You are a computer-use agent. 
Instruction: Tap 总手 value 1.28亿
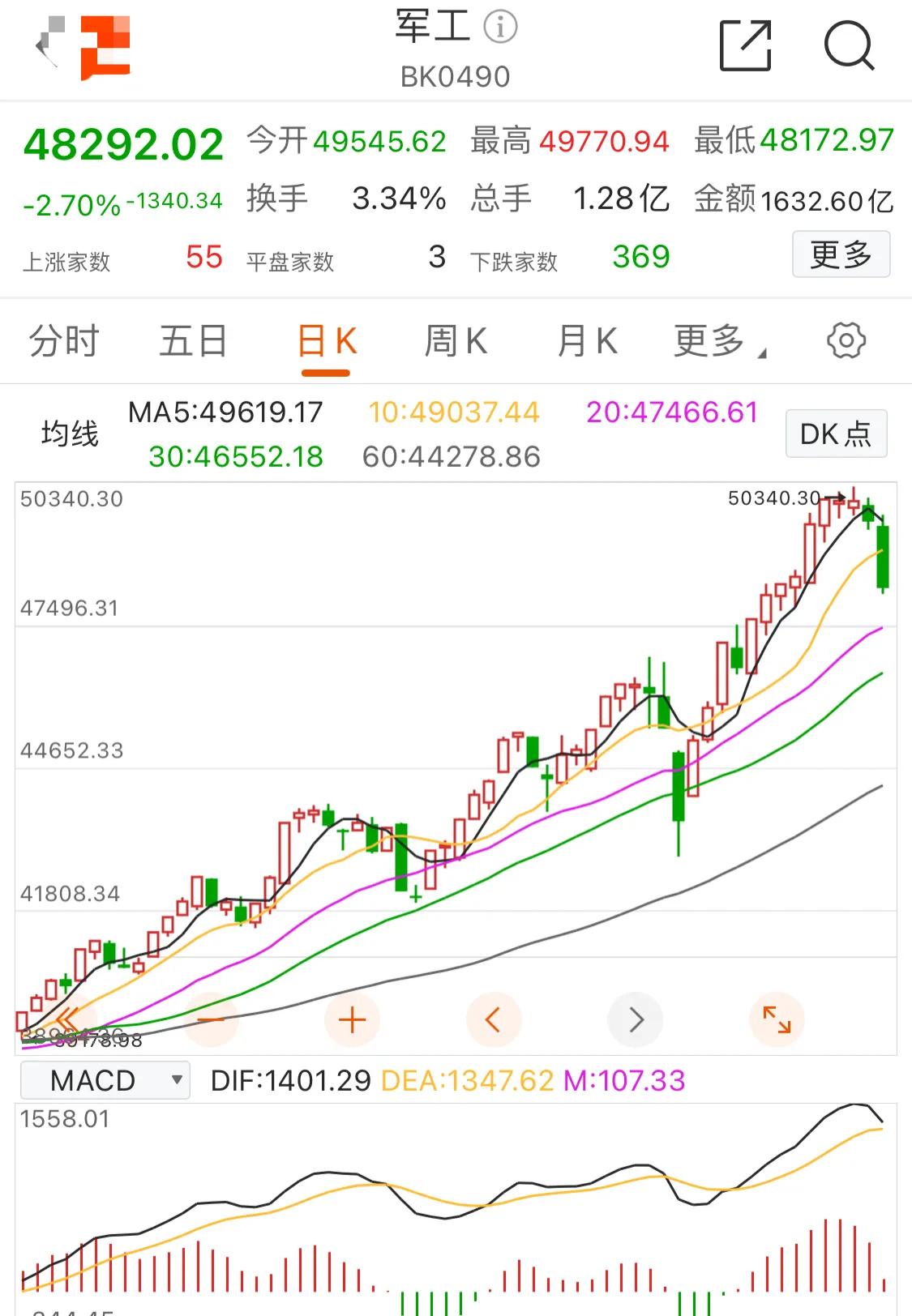tap(621, 198)
